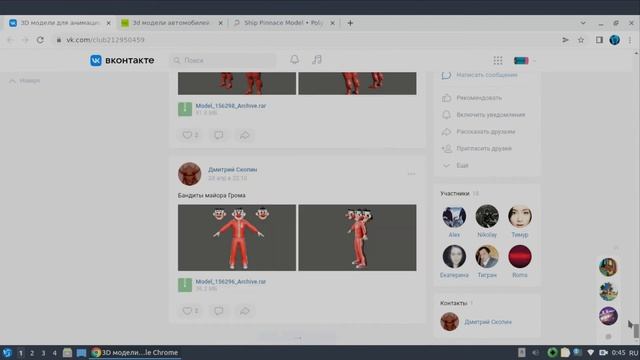Open member Nikolay's avatar
This screenshot has height=360, width=640.
487,216
